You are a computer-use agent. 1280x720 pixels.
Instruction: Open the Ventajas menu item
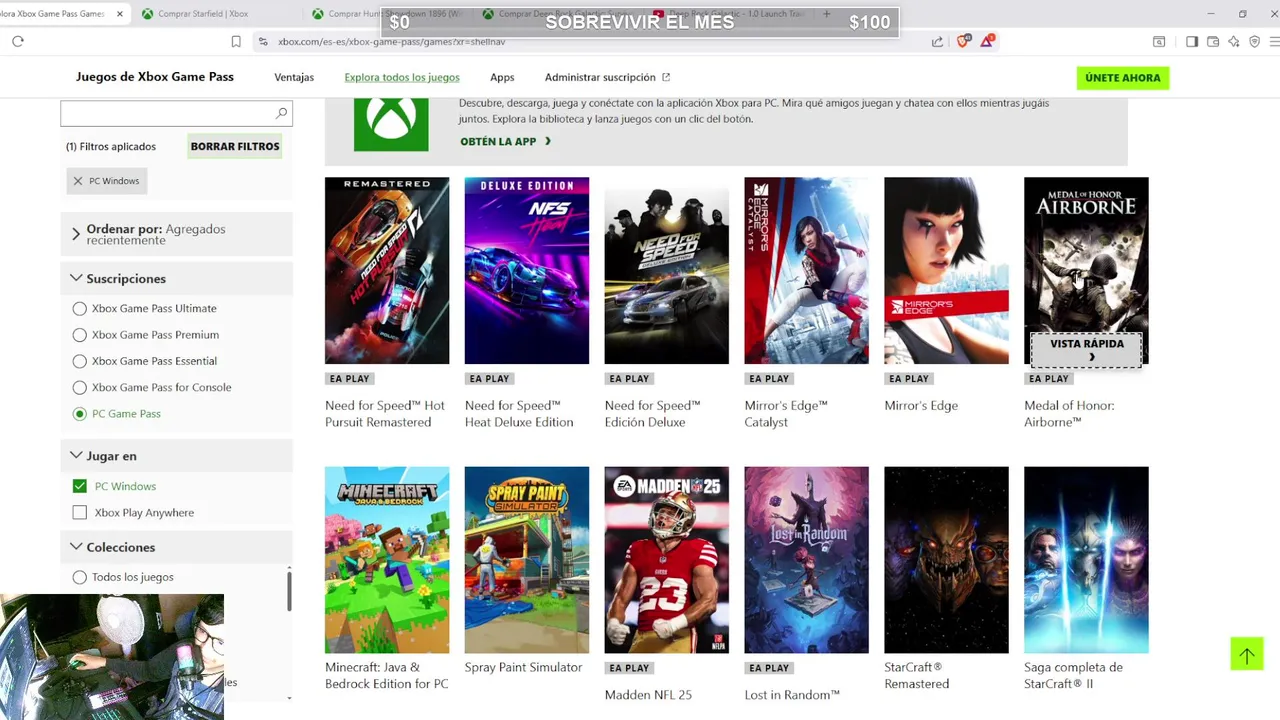[x=294, y=77]
